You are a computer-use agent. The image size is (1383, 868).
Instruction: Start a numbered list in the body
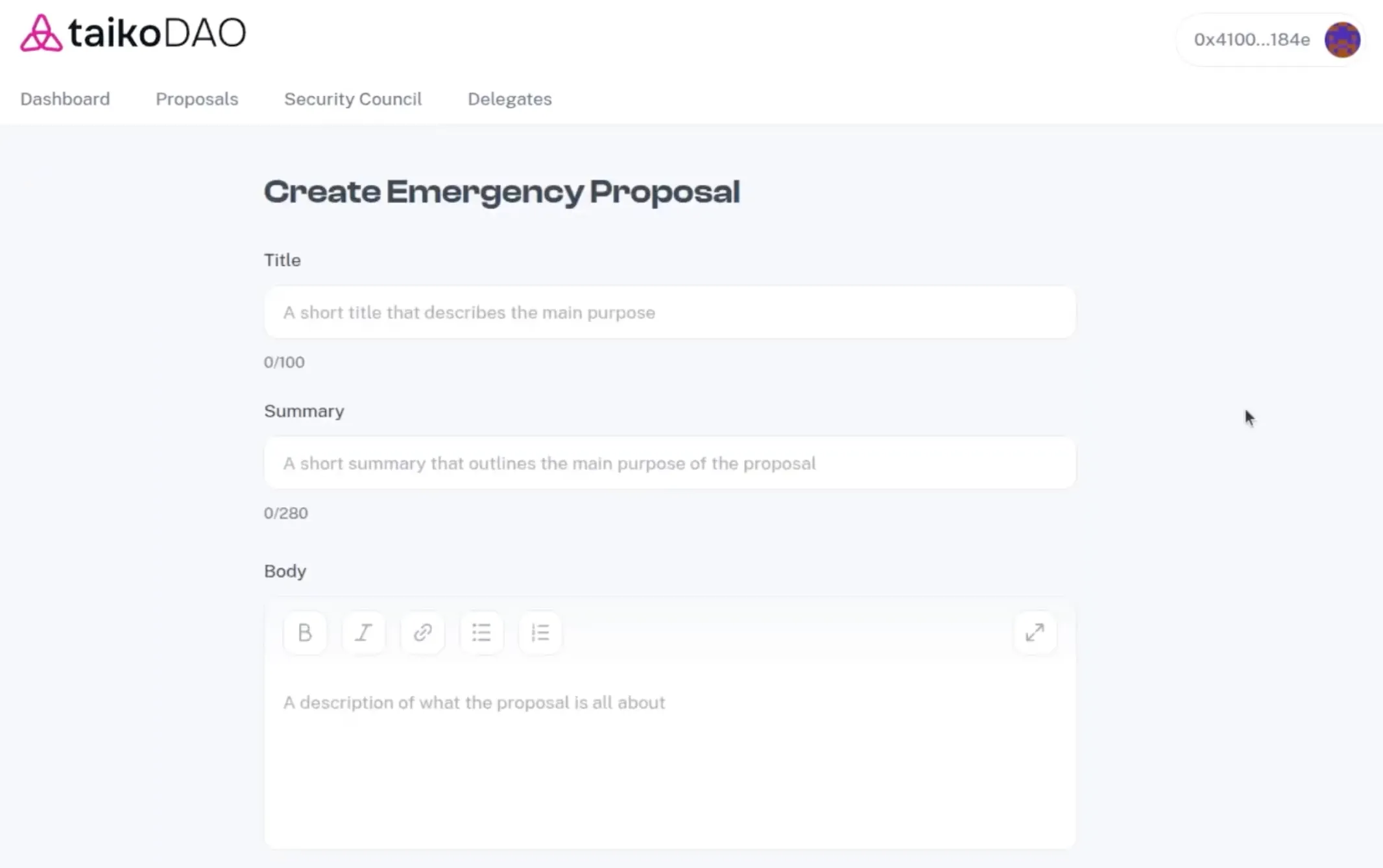[540, 633]
